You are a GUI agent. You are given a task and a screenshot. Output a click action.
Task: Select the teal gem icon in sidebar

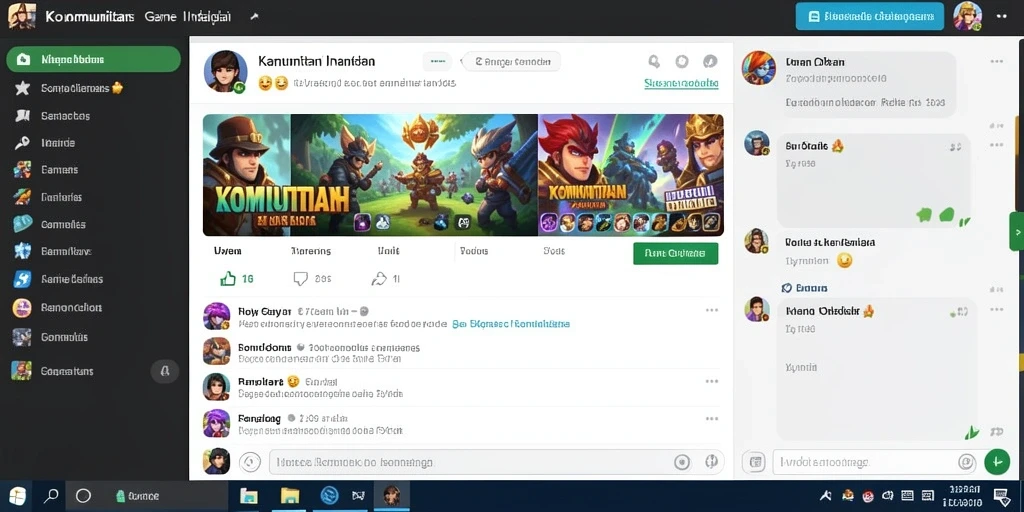(22, 224)
